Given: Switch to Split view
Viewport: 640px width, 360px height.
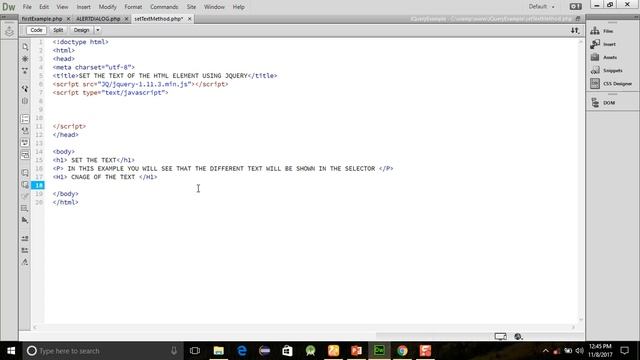Looking at the screenshot, I should coord(58,30).
